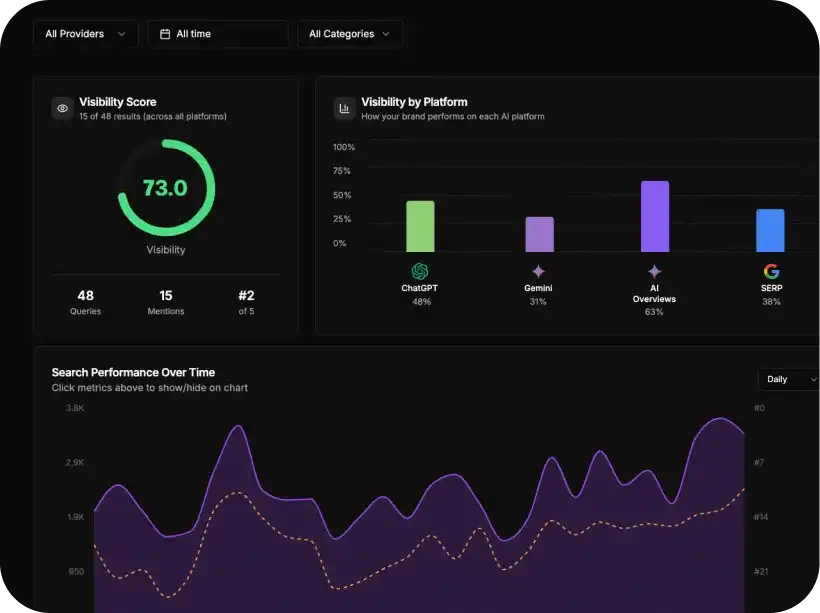The width and height of the screenshot is (820, 613).
Task: Click the purple AI Overviews bar
Action: click(655, 217)
